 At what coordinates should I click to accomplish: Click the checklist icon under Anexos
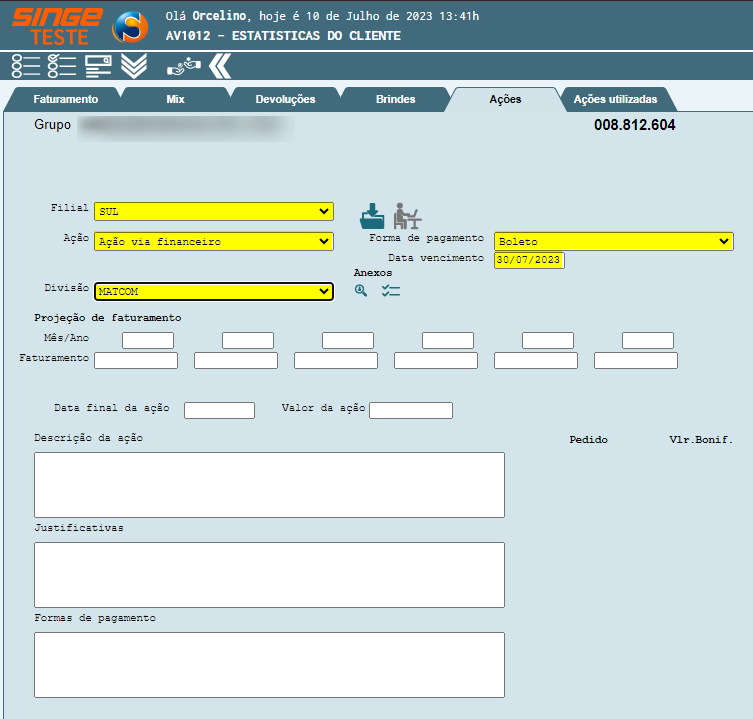click(x=390, y=291)
